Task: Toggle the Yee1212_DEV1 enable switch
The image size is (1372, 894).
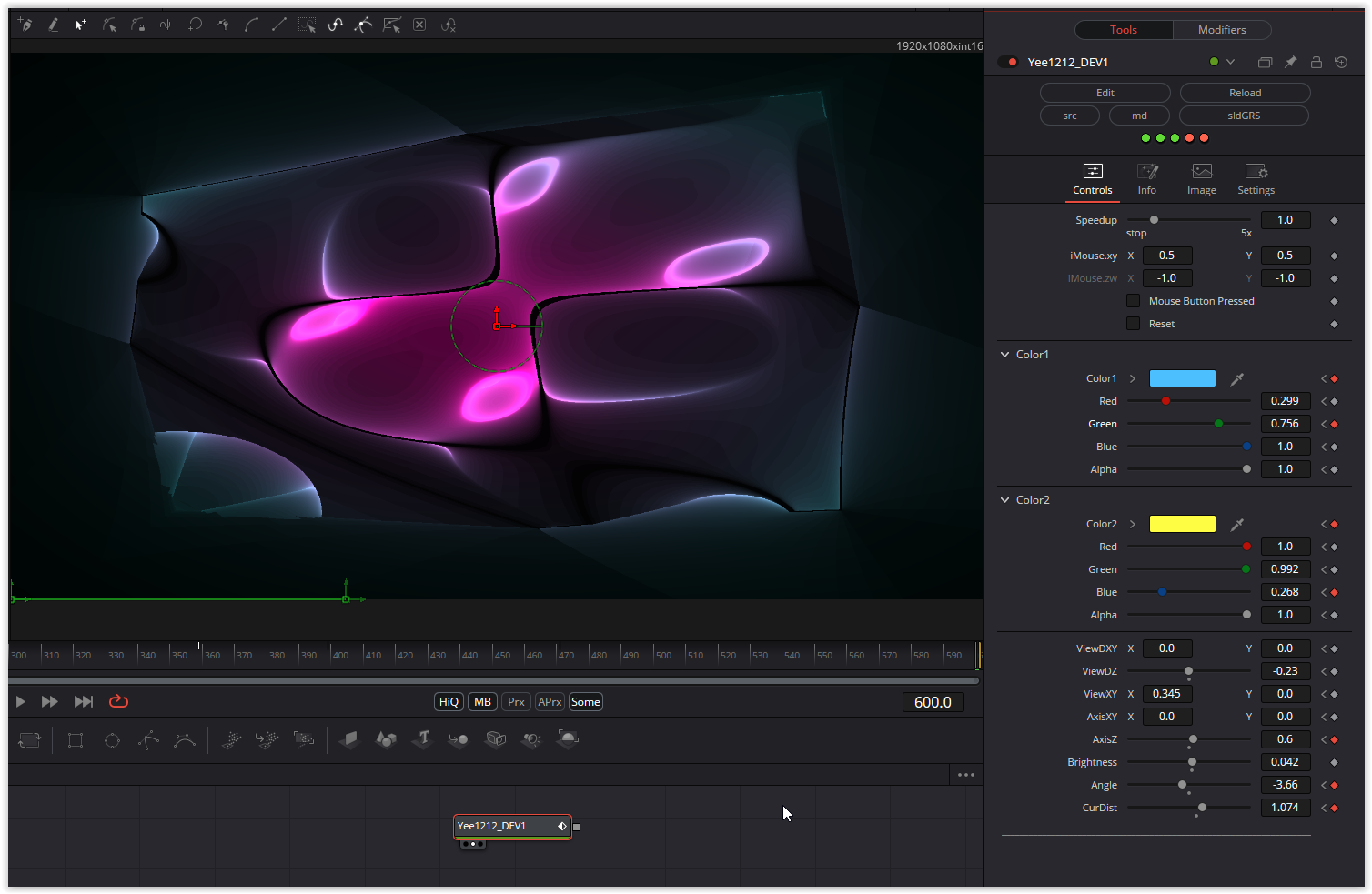Action: (1009, 62)
